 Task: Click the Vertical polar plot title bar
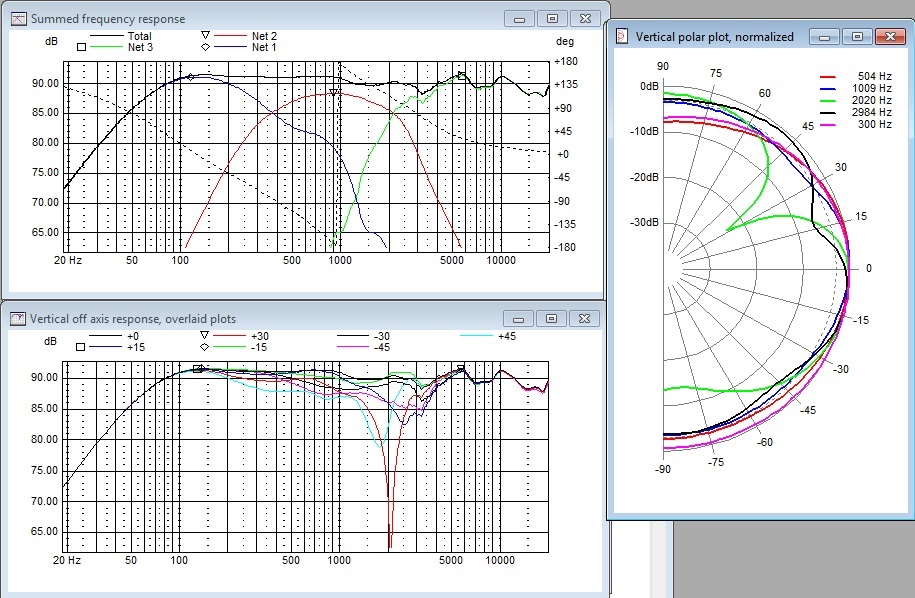(714, 37)
